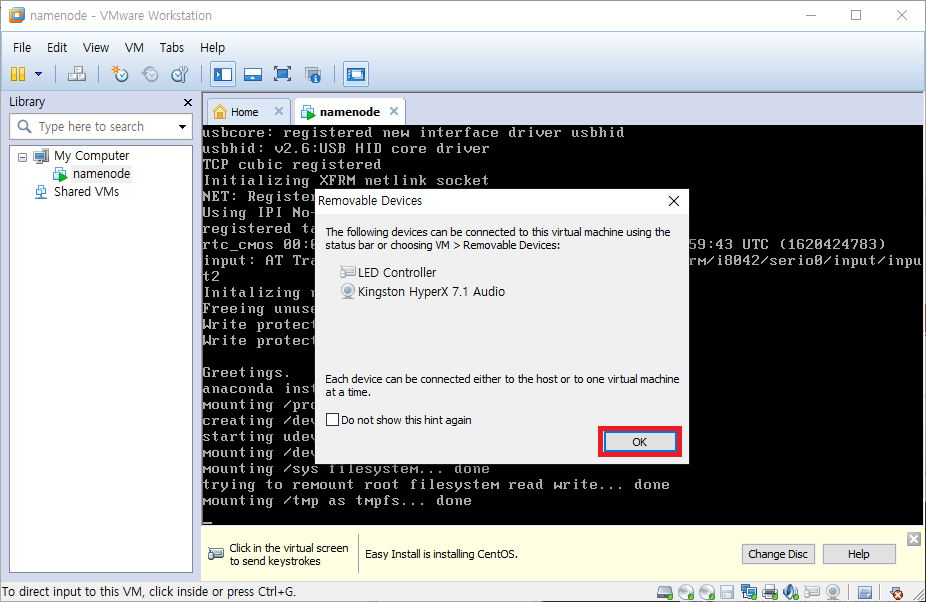Click the VMware Workstation title bar icon
Screen dimensions: 926x602
(17, 15)
